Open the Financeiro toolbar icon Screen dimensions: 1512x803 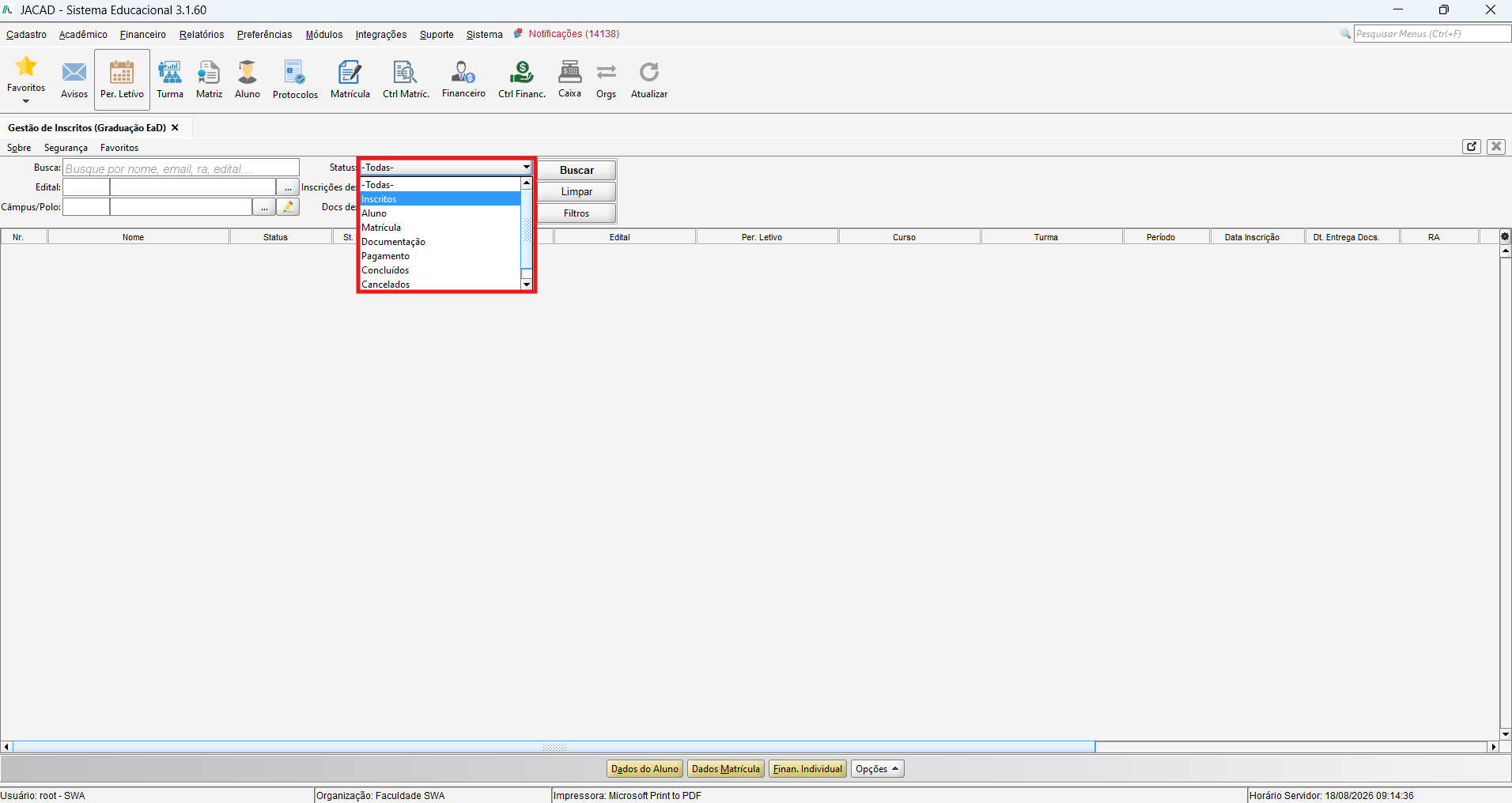463,73
